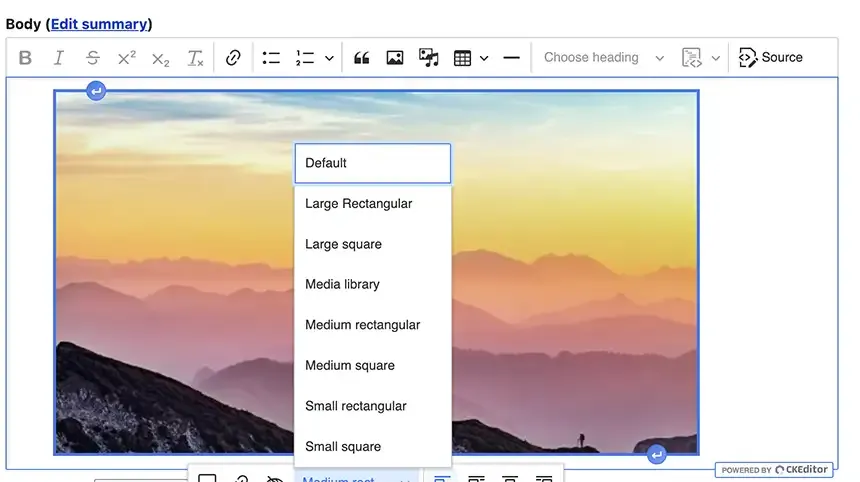Insert a horizontal line

[x=511, y=58]
